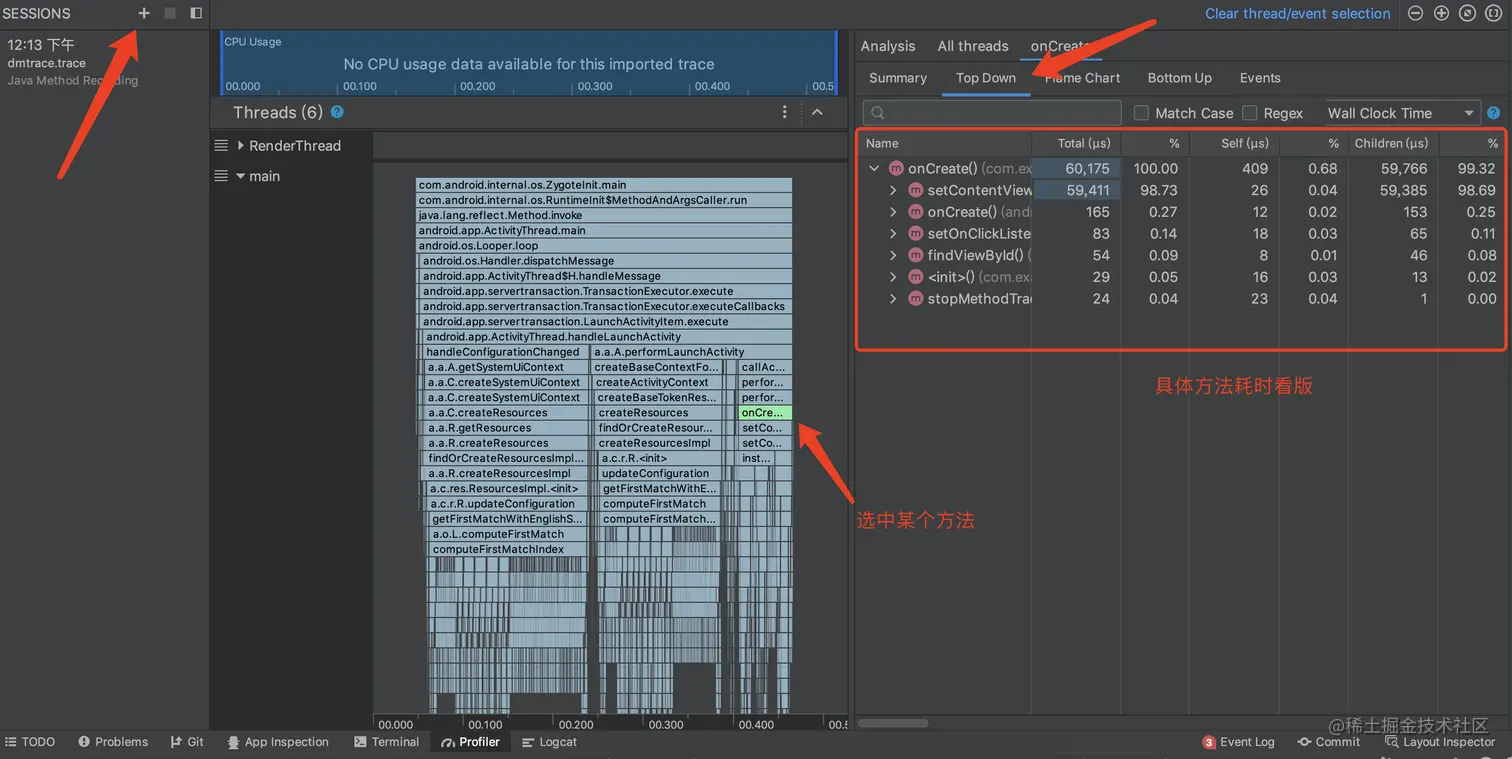Select handleConfigurationChanged block in call chart
This screenshot has width=1512, height=759.
click(505, 352)
